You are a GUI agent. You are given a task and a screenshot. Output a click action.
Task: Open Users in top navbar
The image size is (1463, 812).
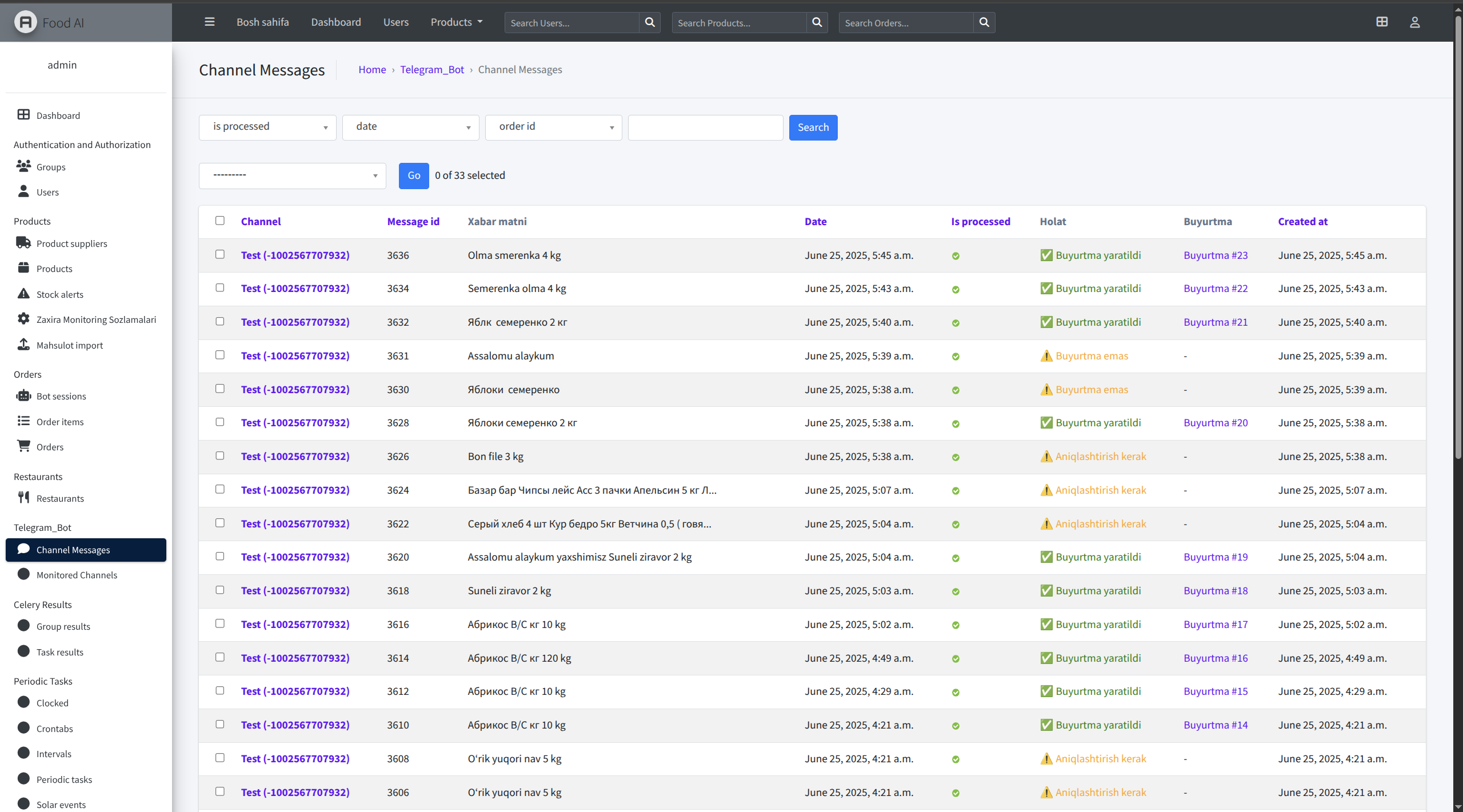(396, 22)
